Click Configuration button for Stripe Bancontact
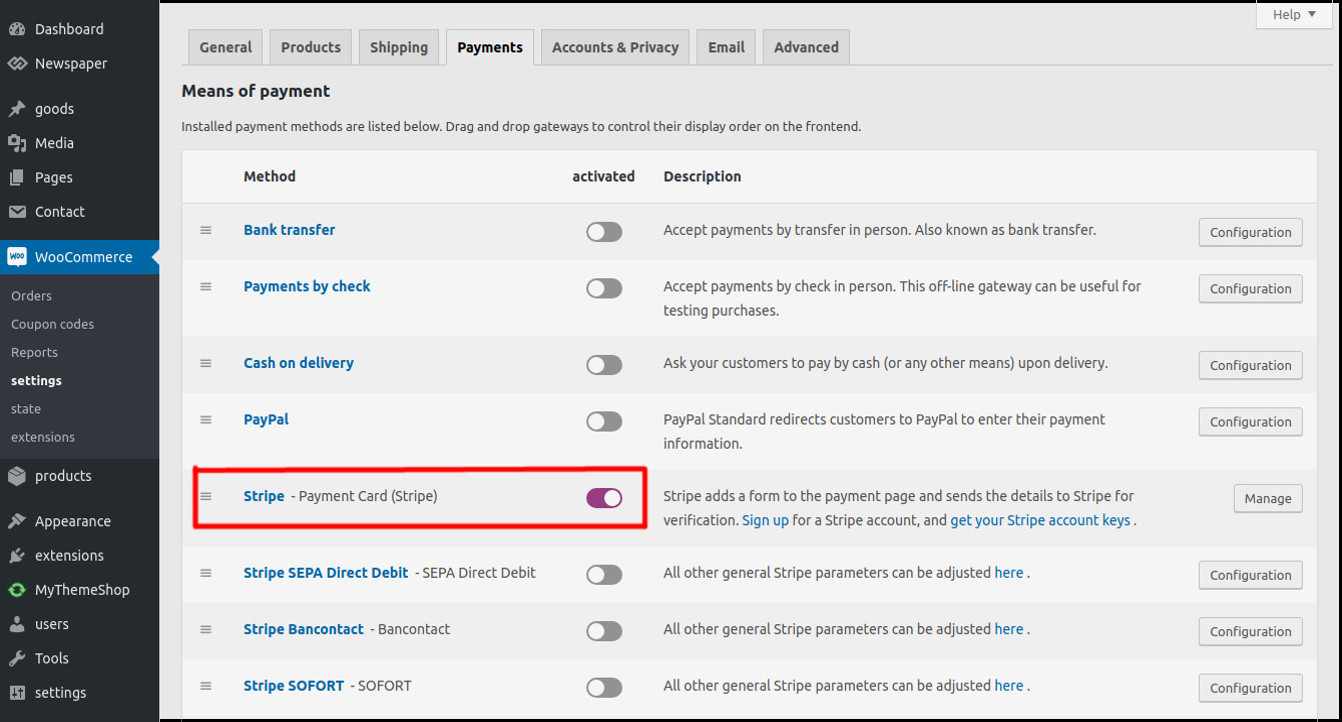 pos(1250,631)
